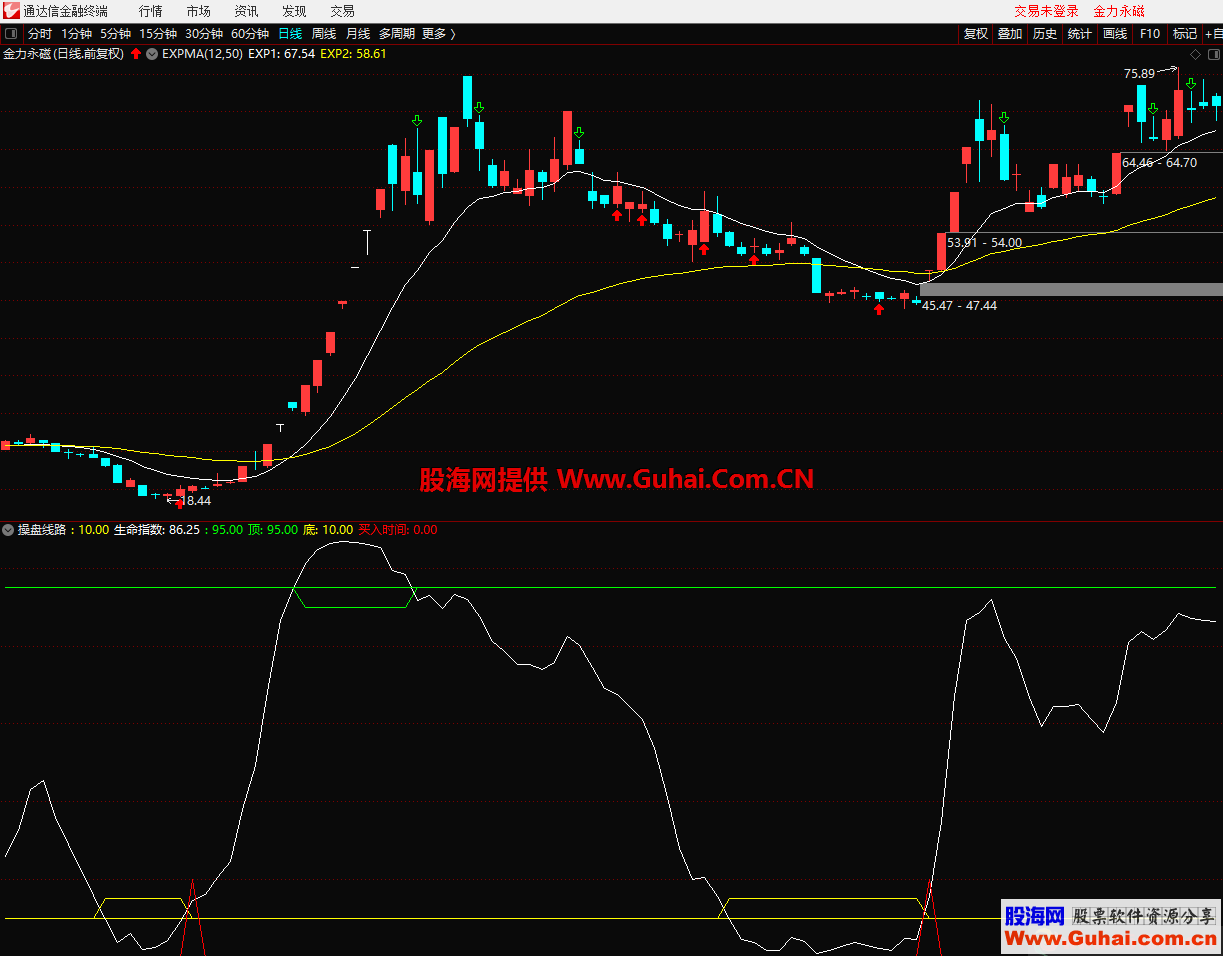The height and width of the screenshot is (956, 1223).
Task: Click the 18.44 low price label
Action: click(197, 500)
